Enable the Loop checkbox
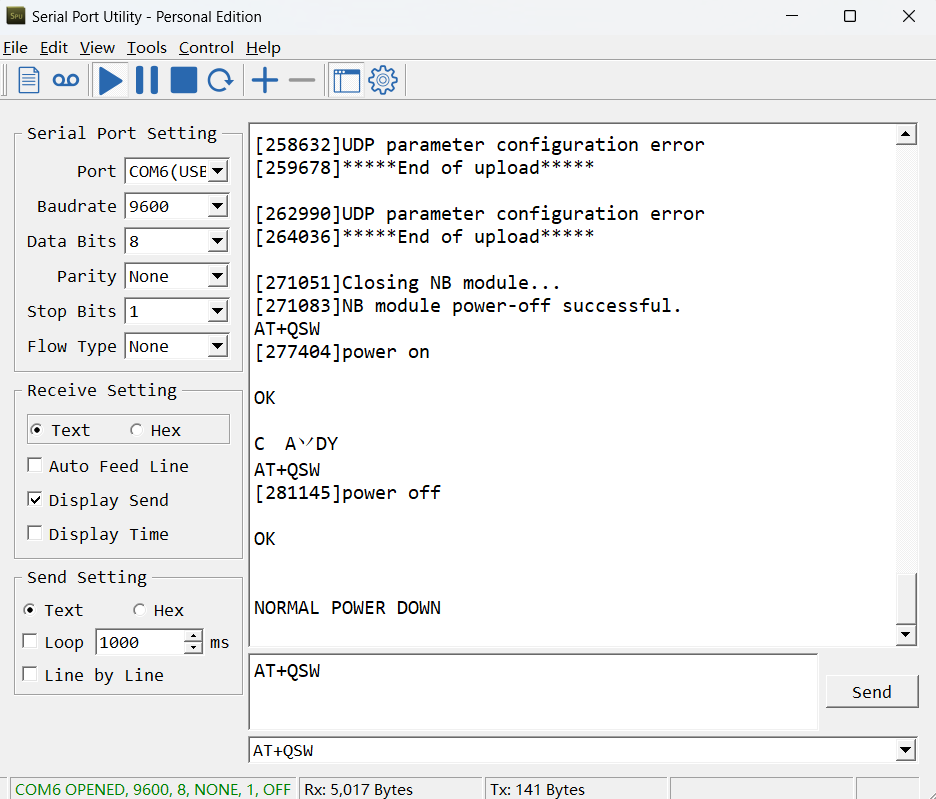 29,641
